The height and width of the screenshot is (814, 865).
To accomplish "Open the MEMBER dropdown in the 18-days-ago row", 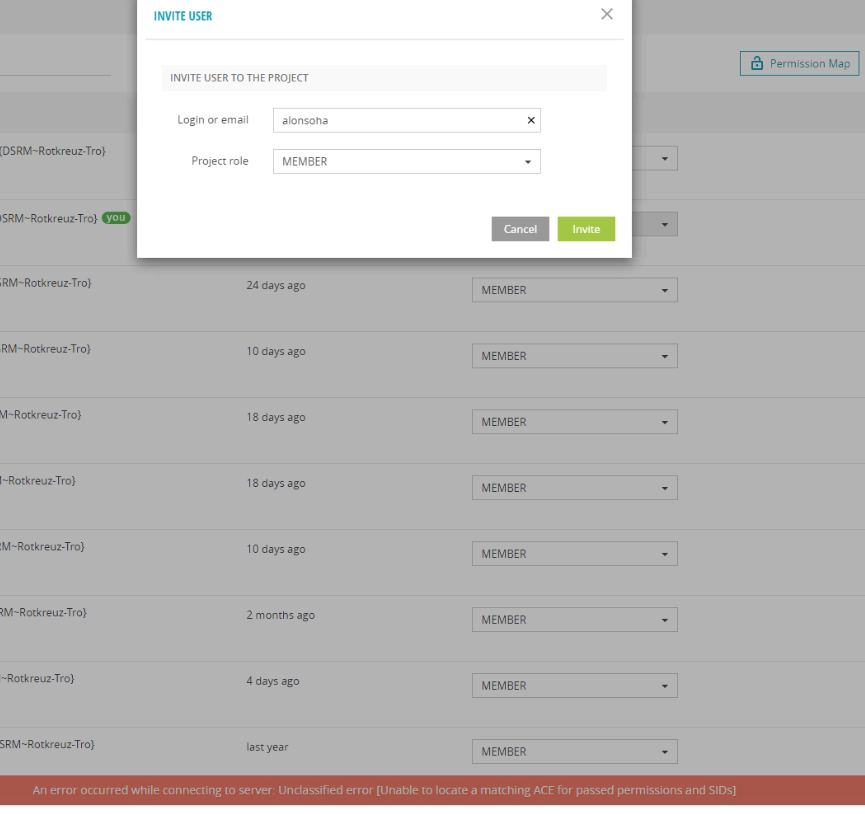I will click(665, 421).
